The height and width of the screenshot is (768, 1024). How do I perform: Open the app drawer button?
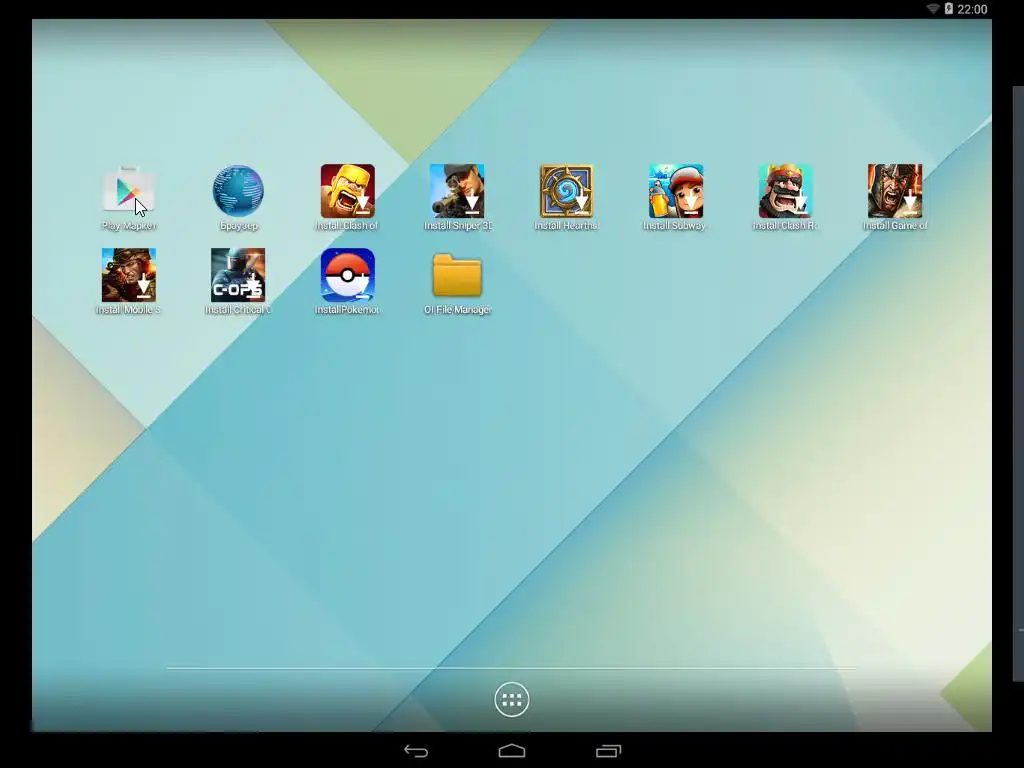511,699
